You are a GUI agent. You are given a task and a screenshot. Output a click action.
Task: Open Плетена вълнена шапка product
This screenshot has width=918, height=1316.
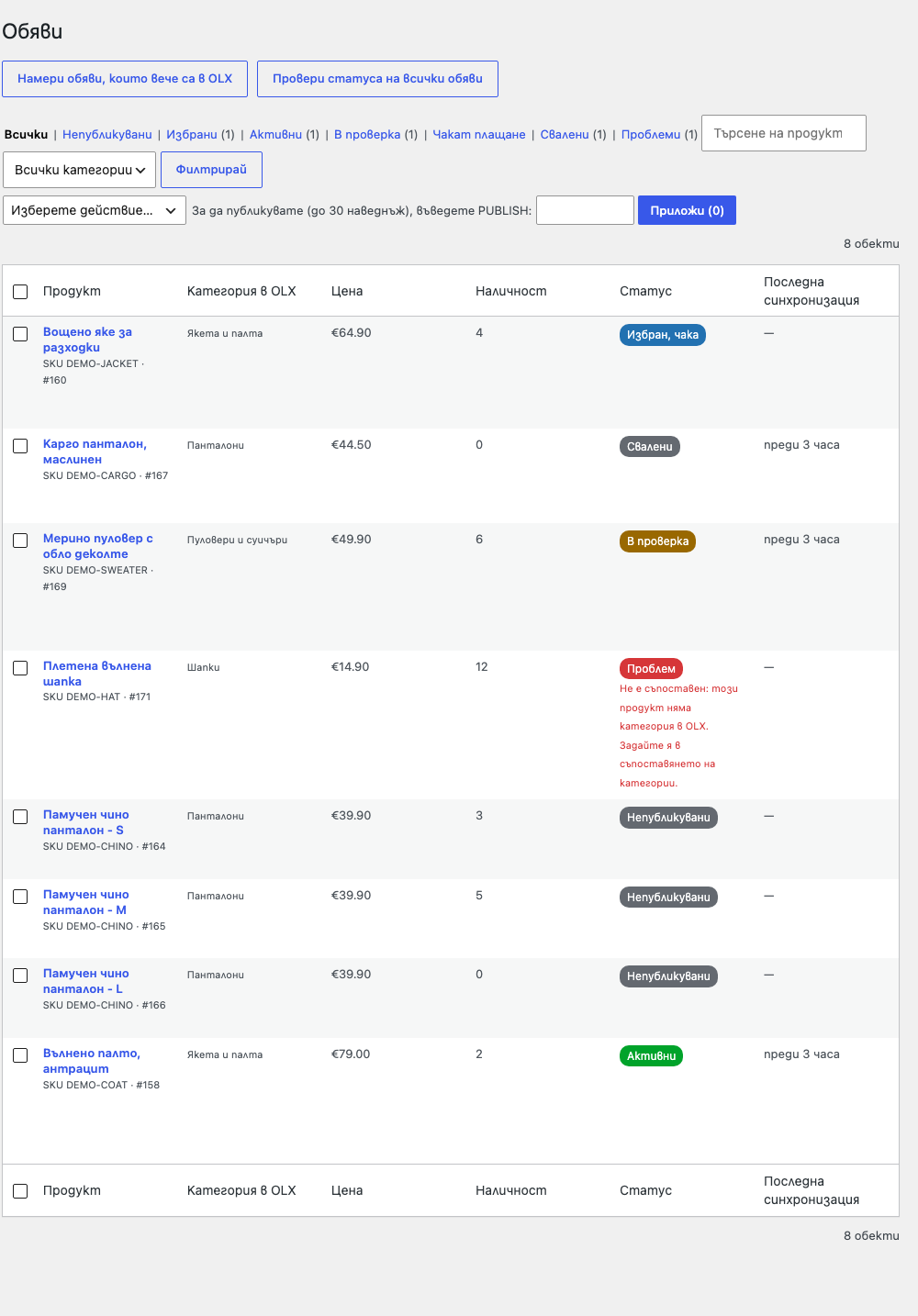pos(97,674)
